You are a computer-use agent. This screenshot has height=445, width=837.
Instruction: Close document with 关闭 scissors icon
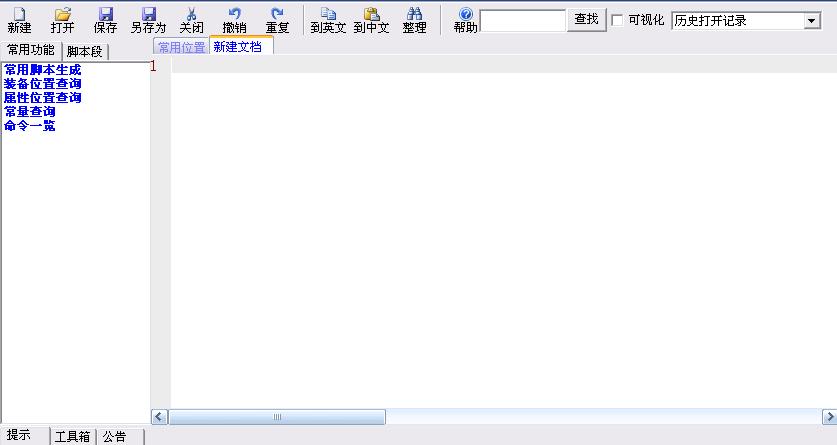(191, 20)
